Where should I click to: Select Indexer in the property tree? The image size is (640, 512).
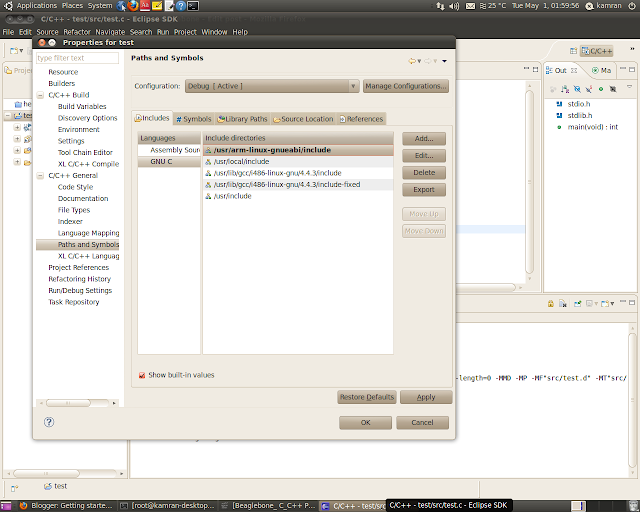click(x=70, y=222)
